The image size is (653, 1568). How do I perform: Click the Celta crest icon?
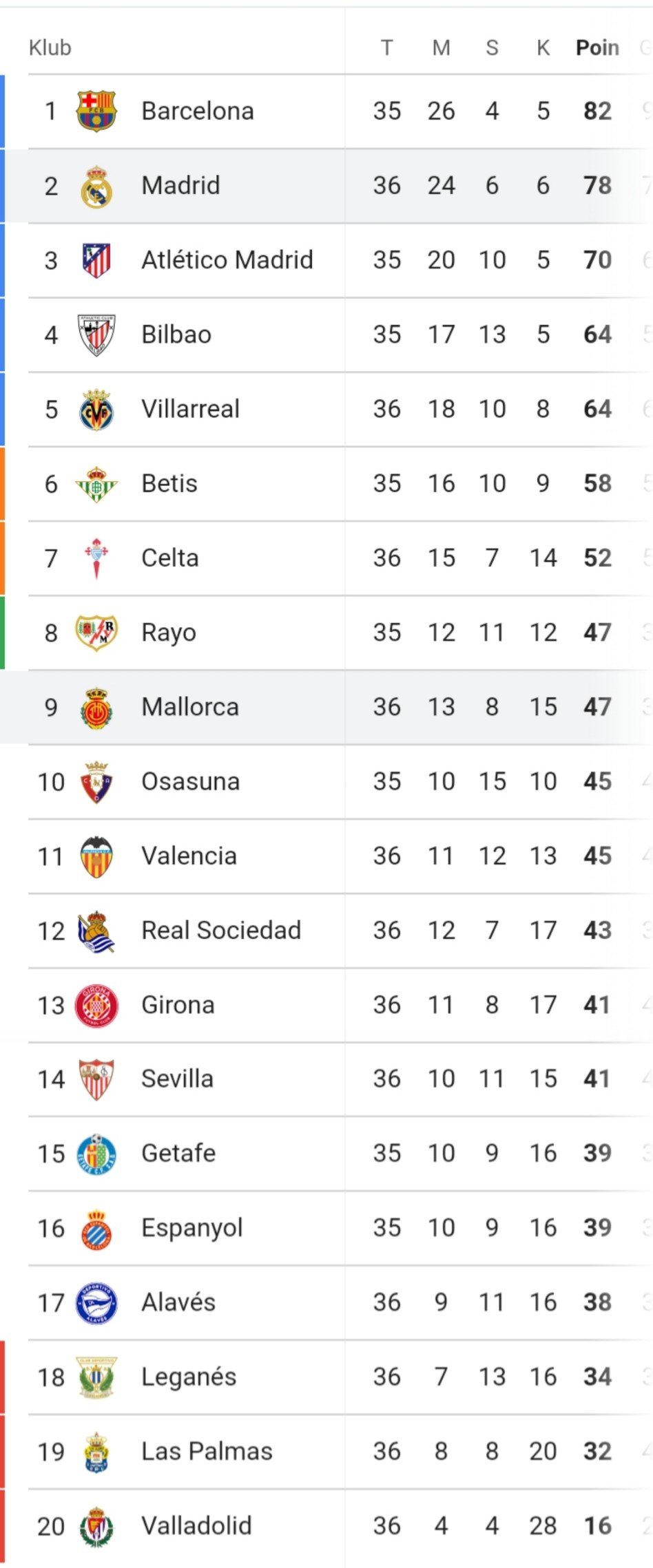(x=96, y=558)
